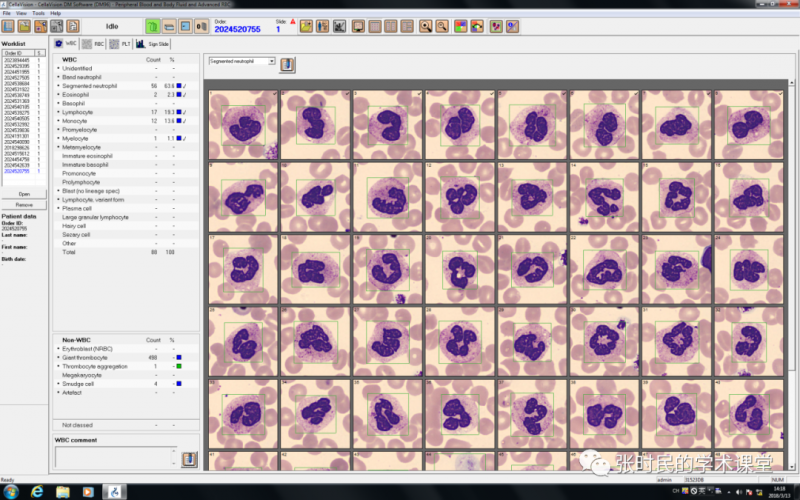Select the Band neutrophil row
Viewport: 800px width, 500px height.
[x=126, y=77]
